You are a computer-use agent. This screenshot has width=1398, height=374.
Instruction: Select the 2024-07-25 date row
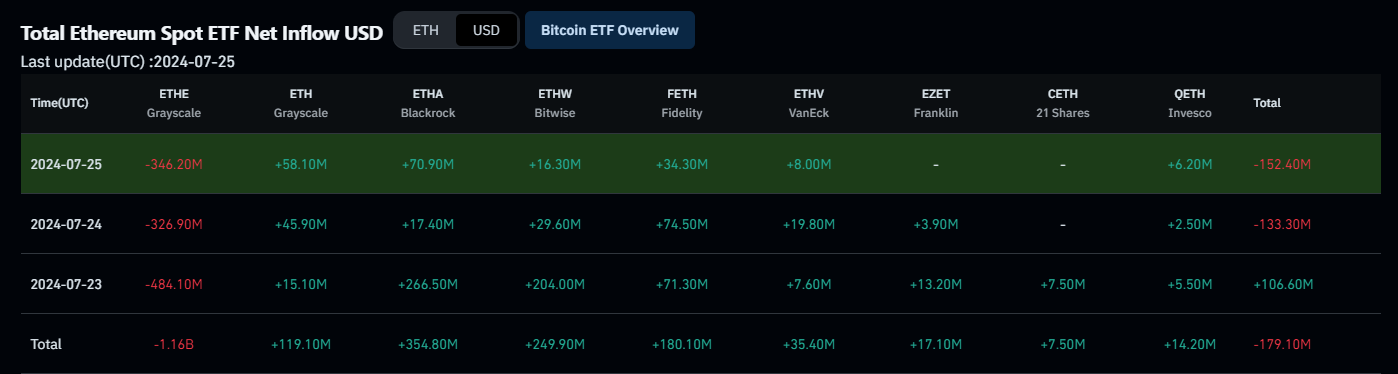(700, 164)
